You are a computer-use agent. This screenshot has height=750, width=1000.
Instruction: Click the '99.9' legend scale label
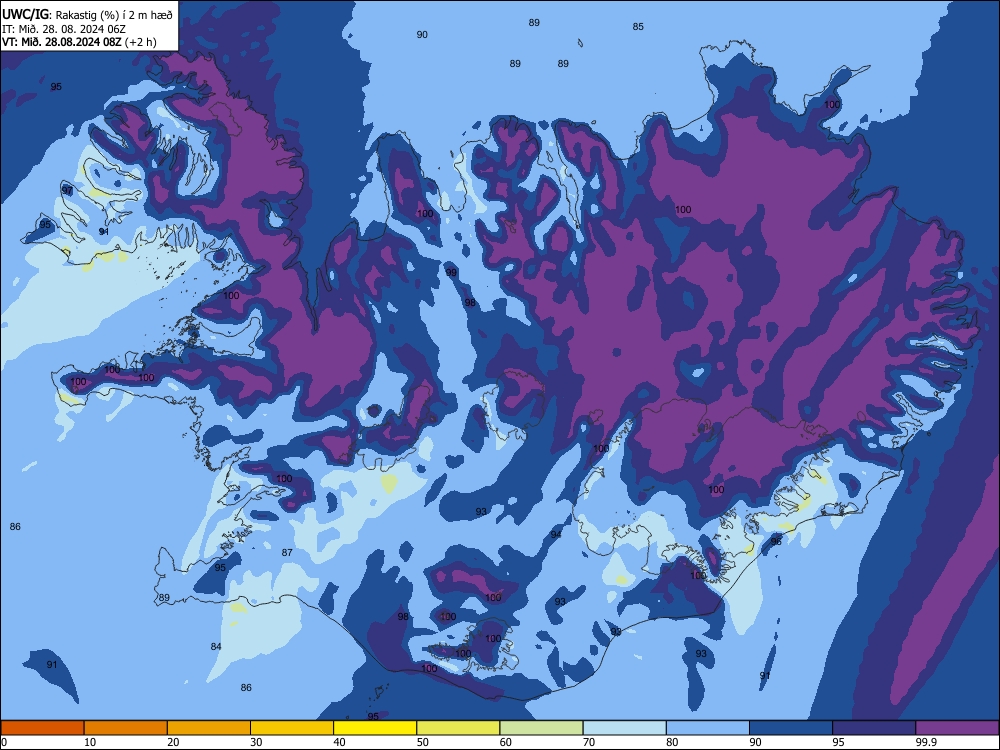(926, 742)
